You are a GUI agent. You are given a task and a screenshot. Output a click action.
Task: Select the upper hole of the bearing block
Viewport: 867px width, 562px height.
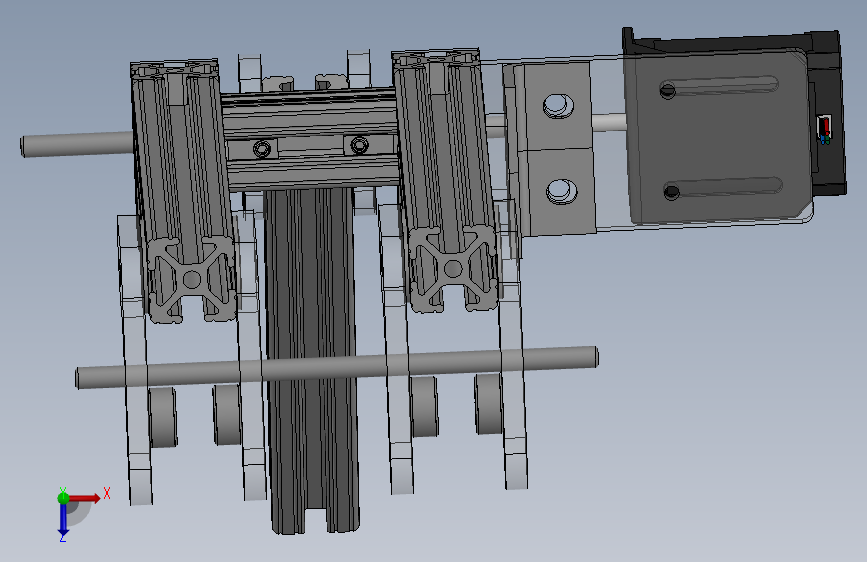(x=558, y=106)
